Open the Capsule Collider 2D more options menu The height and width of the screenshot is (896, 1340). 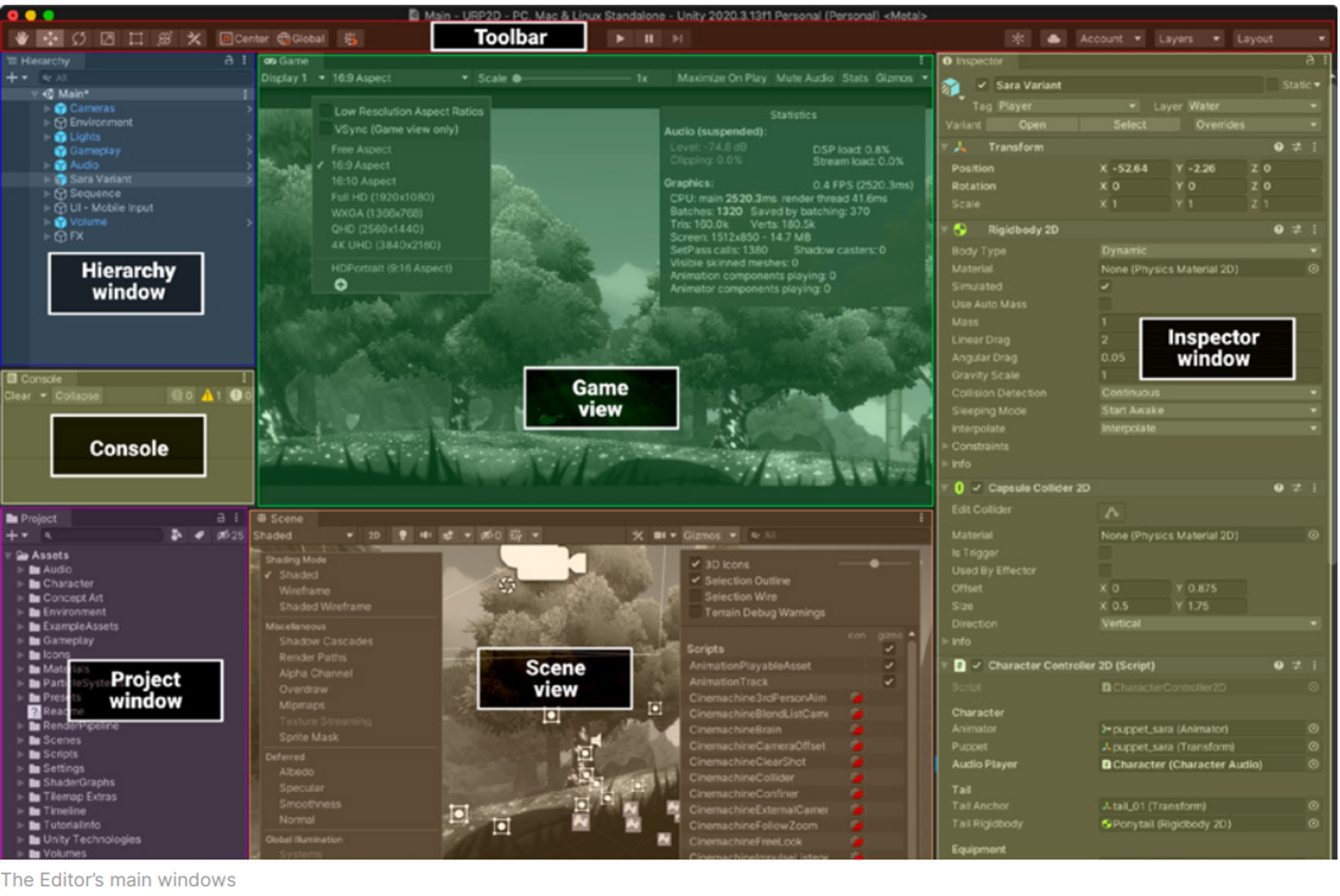click(1314, 488)
